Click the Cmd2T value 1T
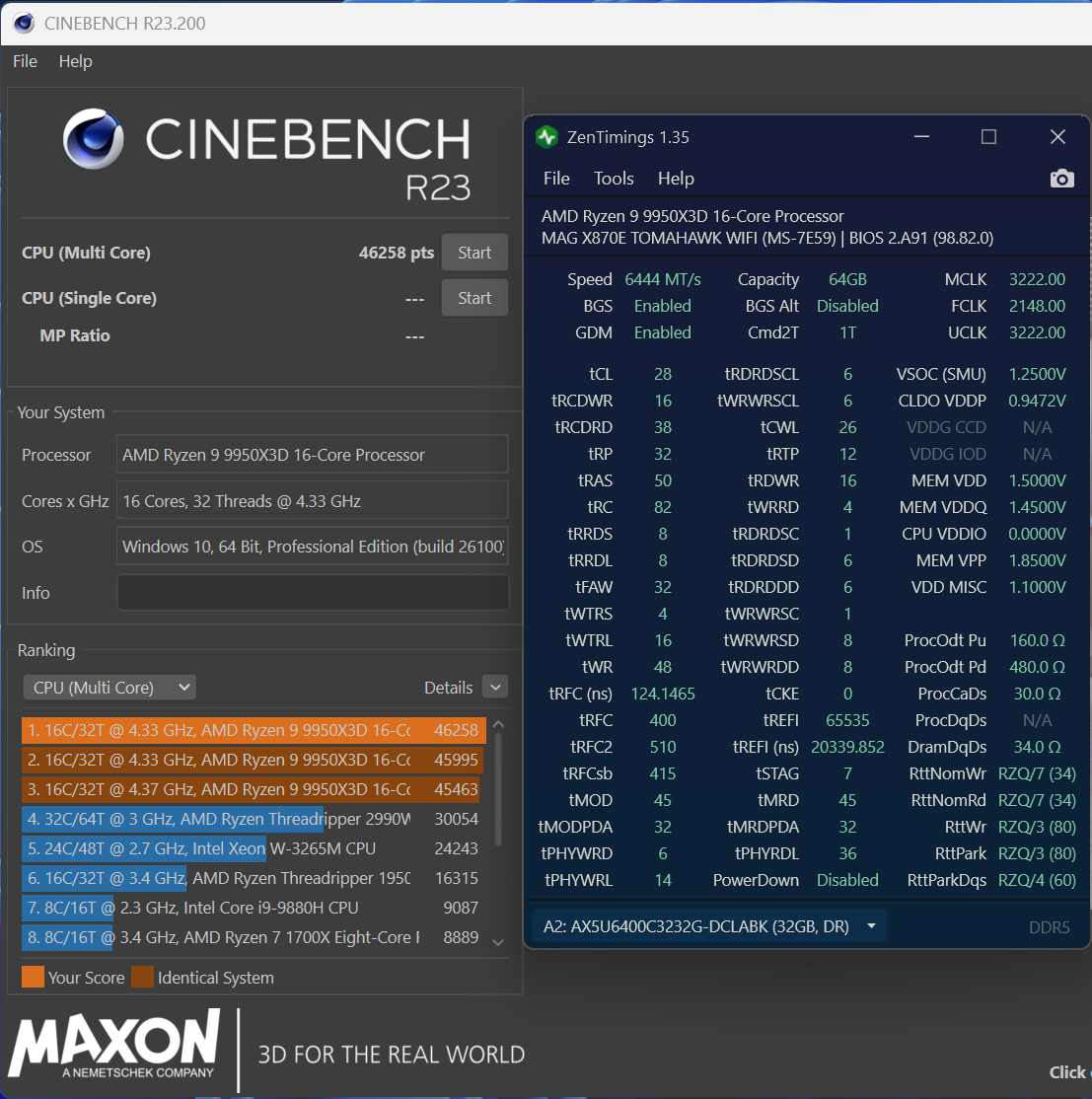This screenshot has height=1099, width=1092. tap(847, 332)
